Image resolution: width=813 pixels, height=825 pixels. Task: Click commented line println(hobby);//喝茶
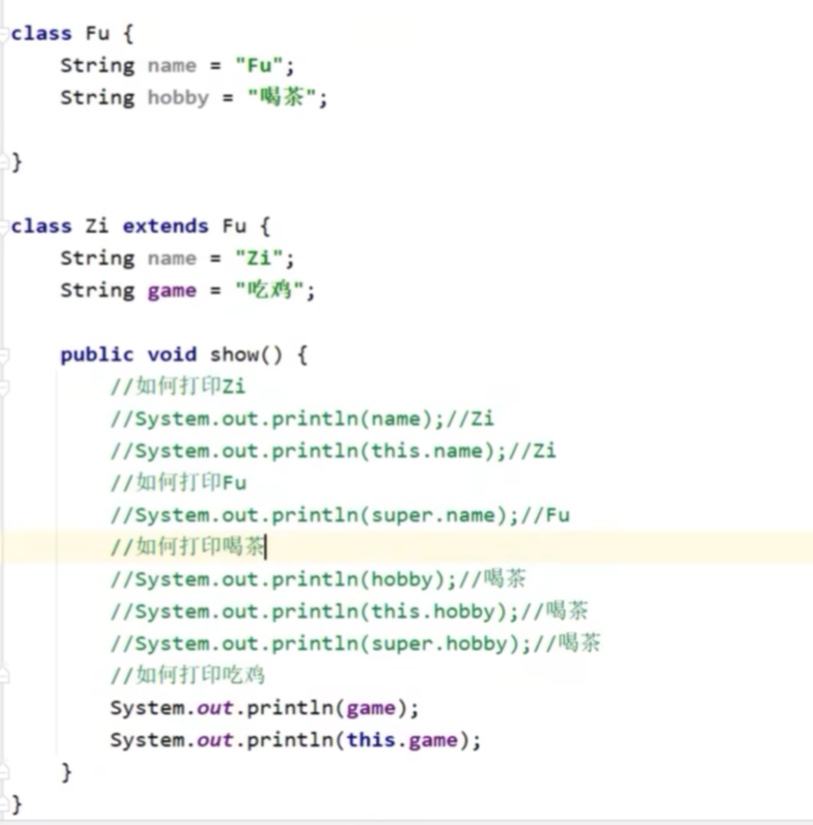[318, 579]
